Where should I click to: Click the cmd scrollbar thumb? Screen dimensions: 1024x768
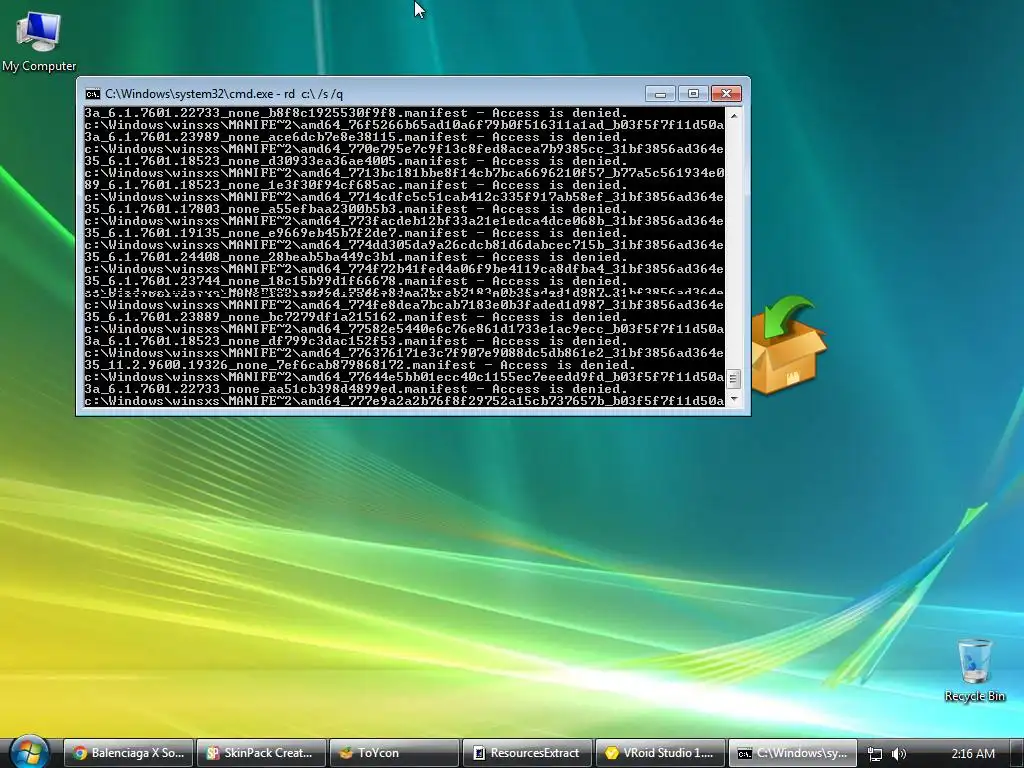(x=734, y=379)
